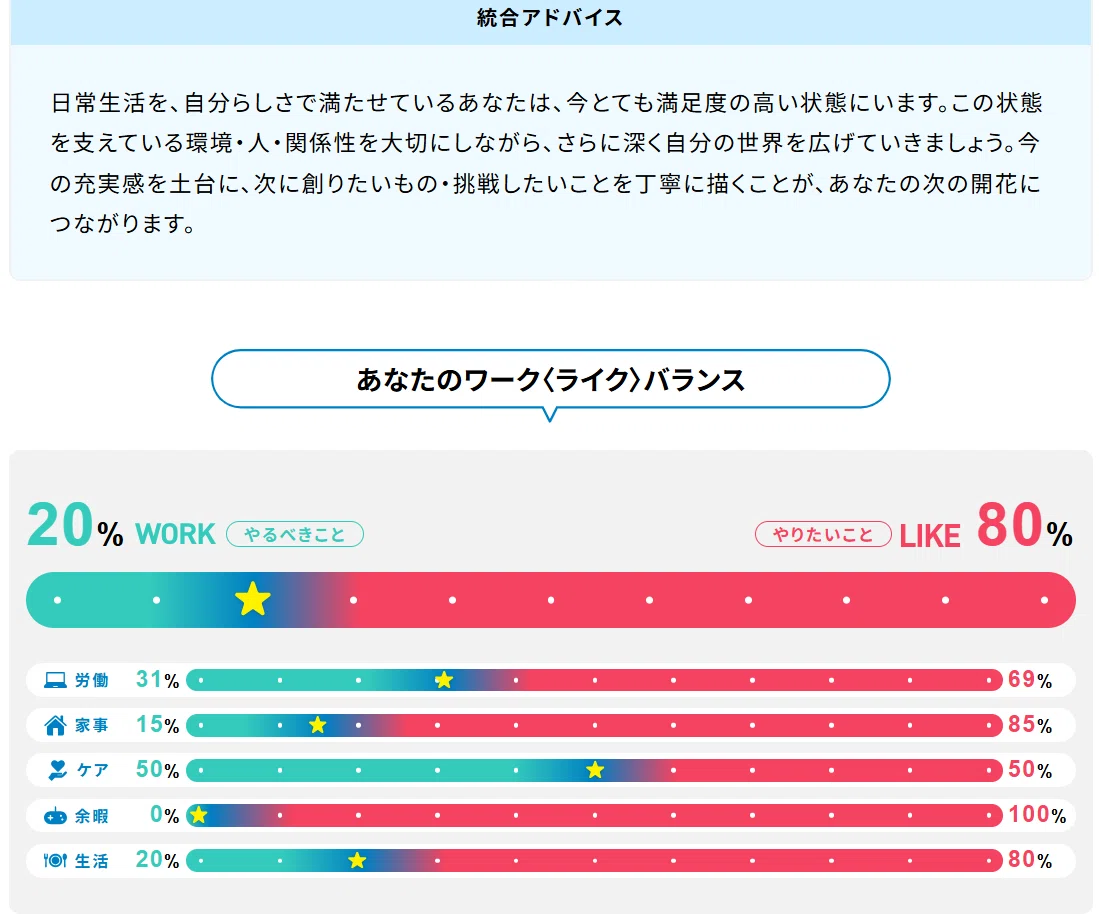Click the 統合アドバイス paragraph text
This screenshot has height=914, width=1099.
(x=545, y=163)
